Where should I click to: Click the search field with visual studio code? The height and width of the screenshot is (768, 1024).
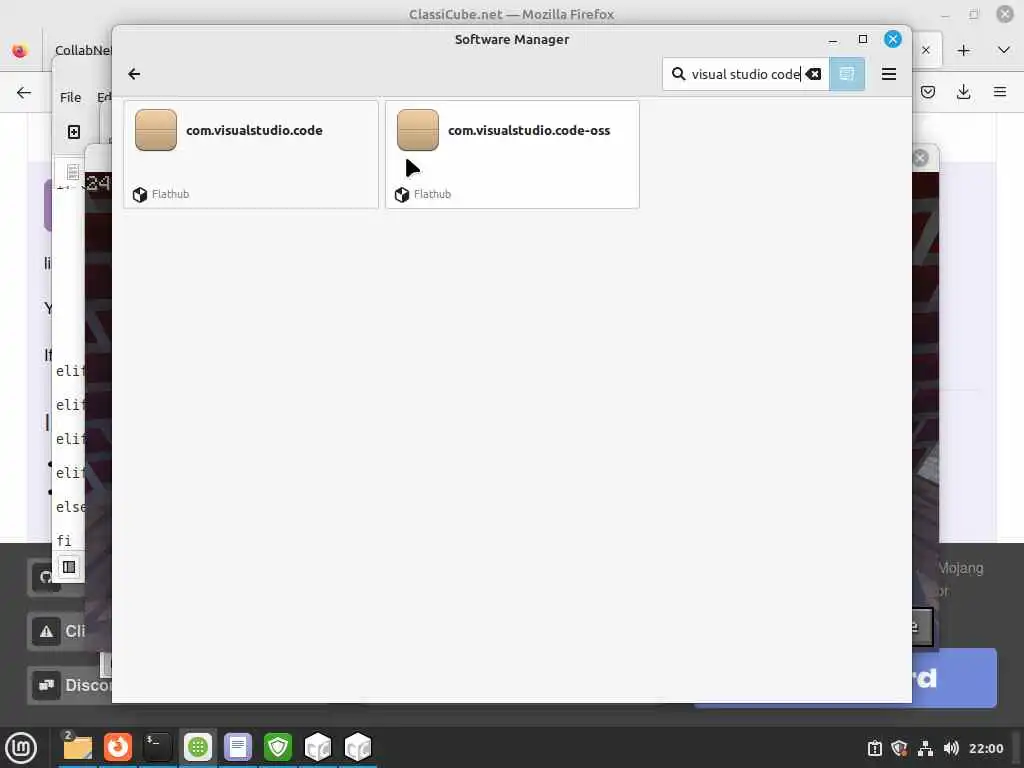coord(745,74)
